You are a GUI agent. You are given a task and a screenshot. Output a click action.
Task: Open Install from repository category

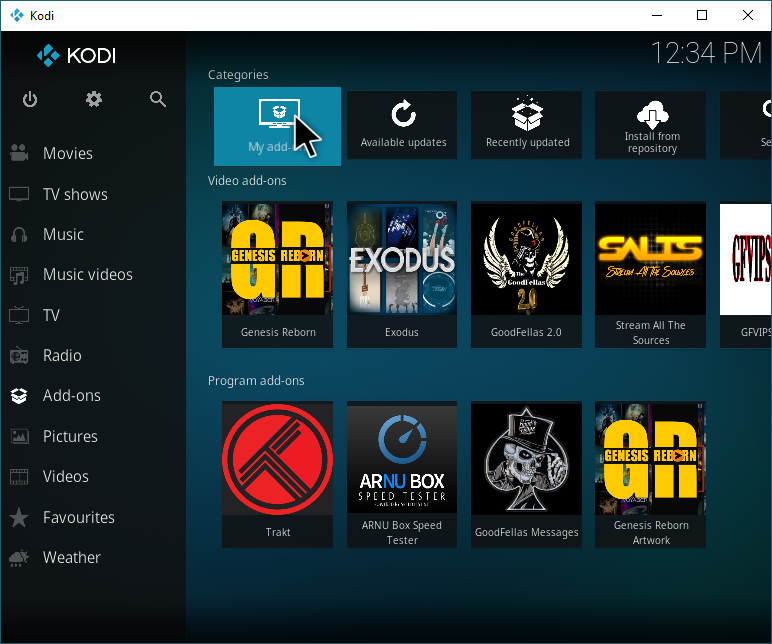650,125
